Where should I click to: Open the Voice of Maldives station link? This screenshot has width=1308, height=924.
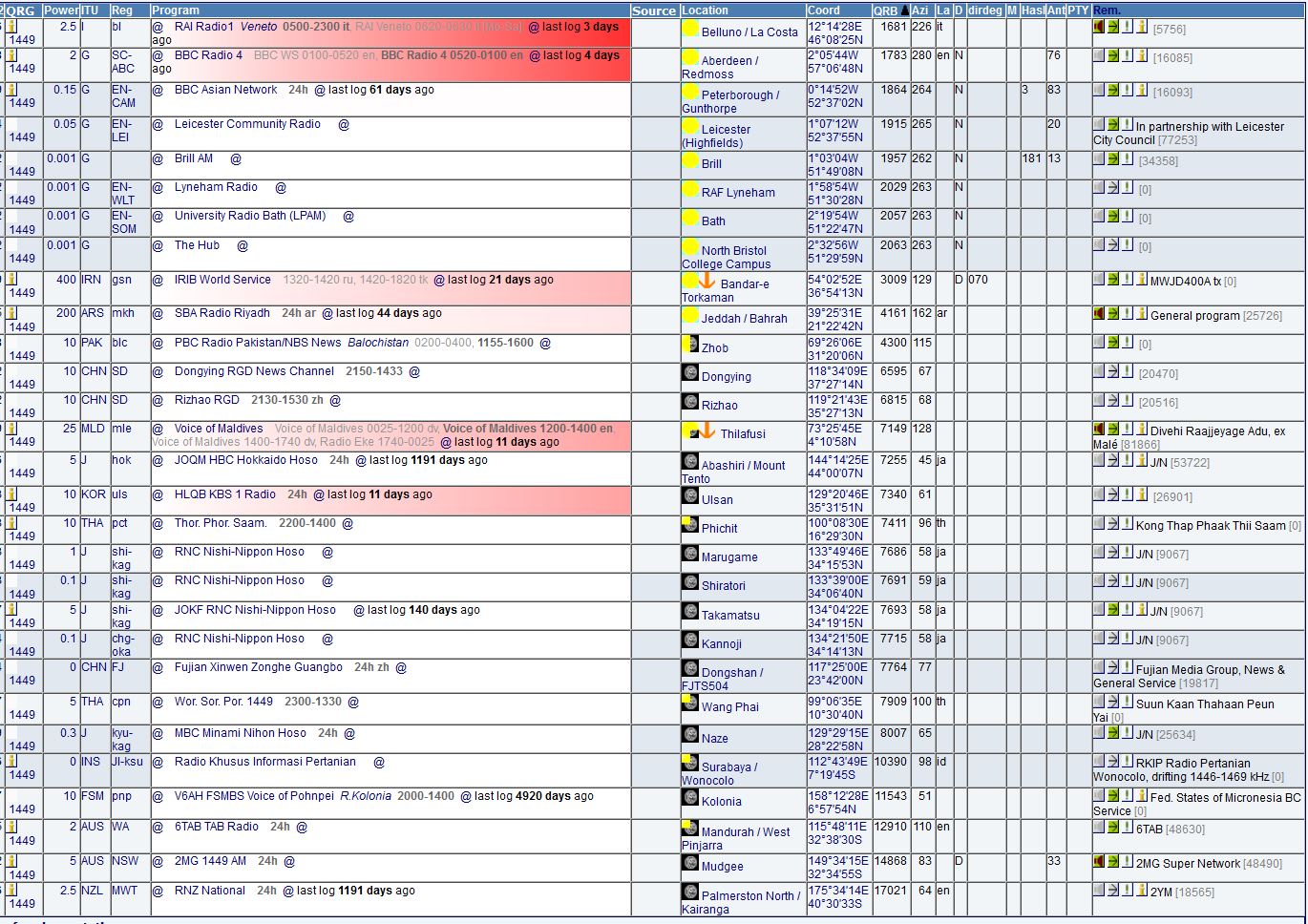coord(219,429)
